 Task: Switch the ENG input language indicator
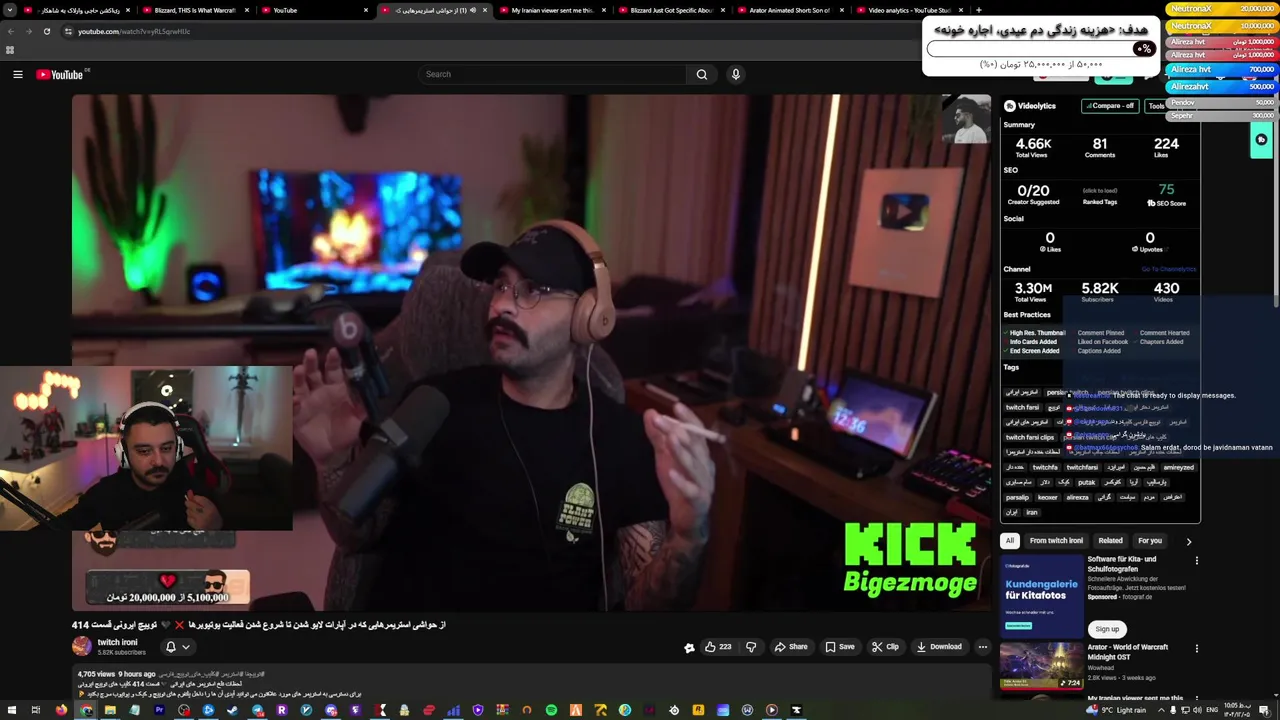point(1212,710)
